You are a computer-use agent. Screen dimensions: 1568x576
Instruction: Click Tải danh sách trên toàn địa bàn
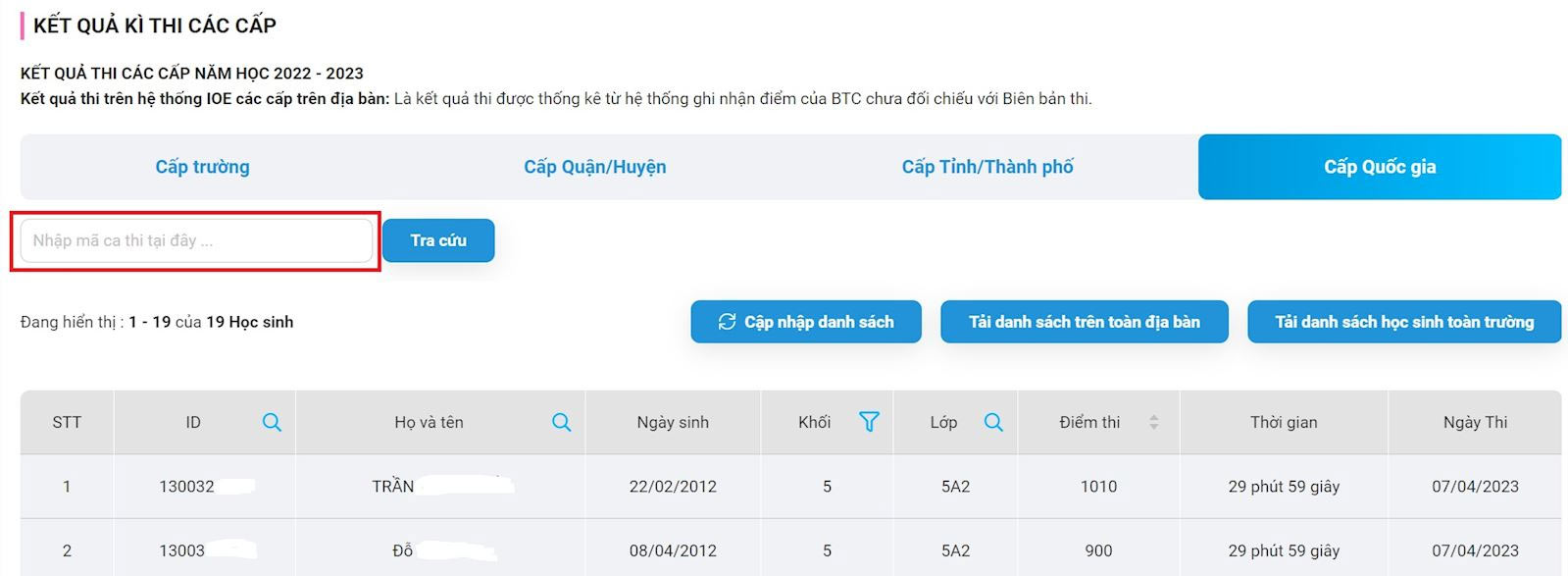coord(1085,322)
